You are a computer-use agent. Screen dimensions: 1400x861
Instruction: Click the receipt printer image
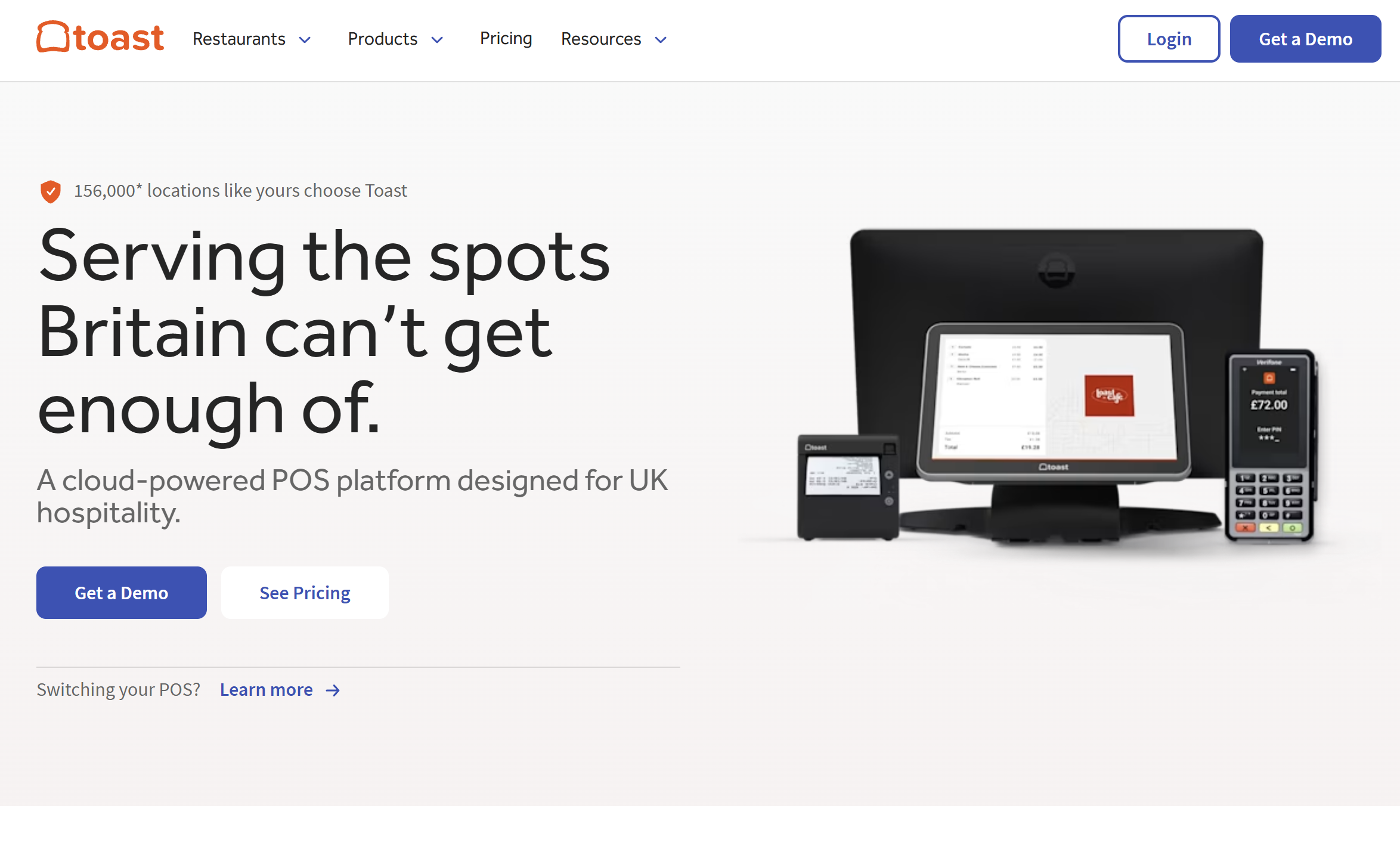pos(847,486)
